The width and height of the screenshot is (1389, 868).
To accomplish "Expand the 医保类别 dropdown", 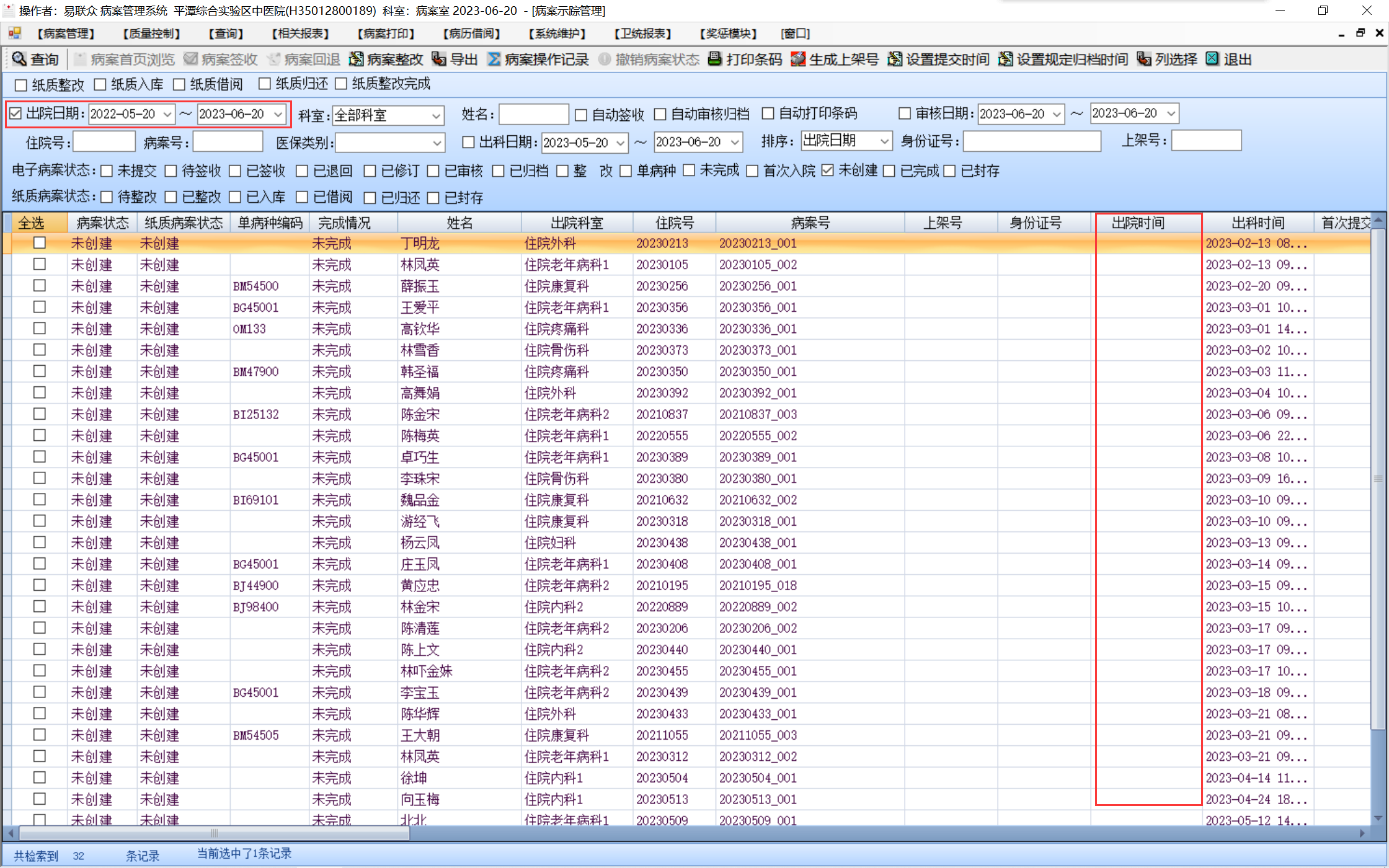I will coord(437,143).
